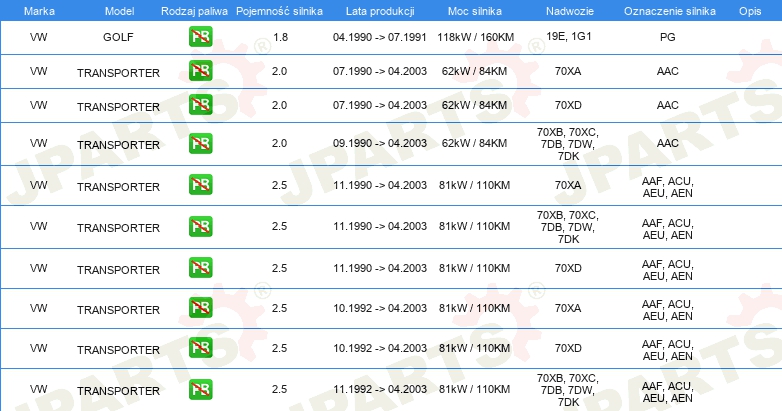Select the PG engine code cell
This screenshot has height=411, width=782.
click(x=667, y=37)
